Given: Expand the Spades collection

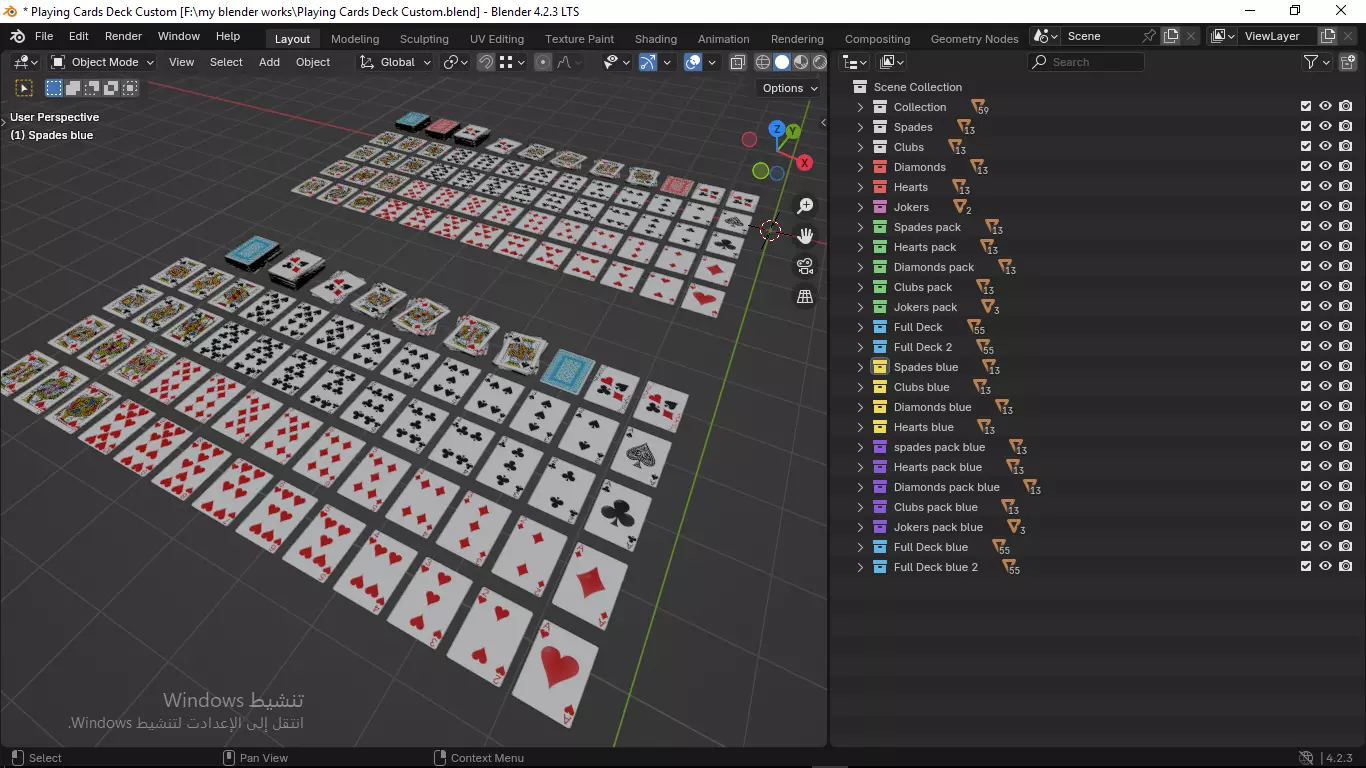Looking at the screenshot, I should coord(860,127).
